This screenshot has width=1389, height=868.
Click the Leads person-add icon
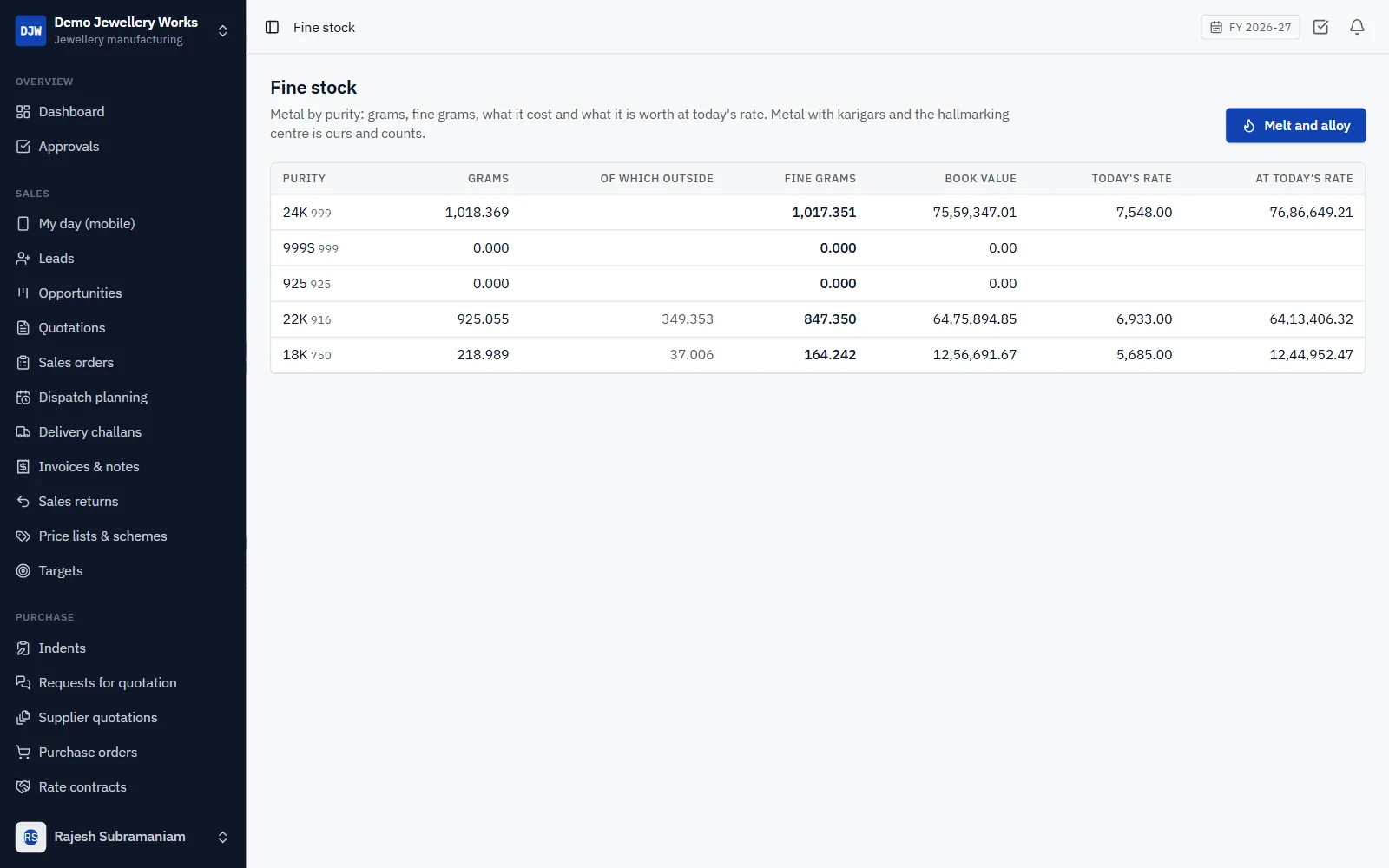click(23, 259)
